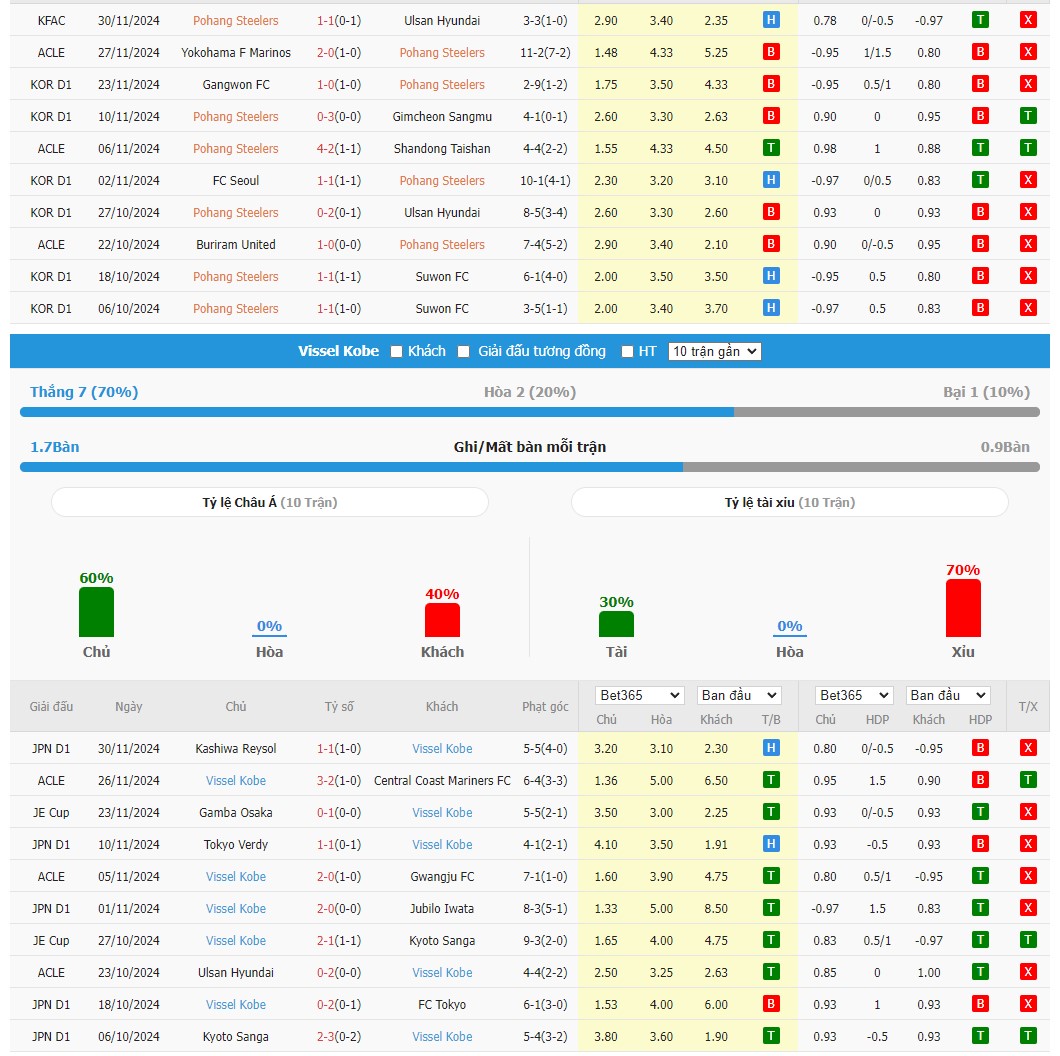Click red X badge in Jubilo Iwata row
The width and height of the screenshot is (1060, 1056).
[1028, 908]
